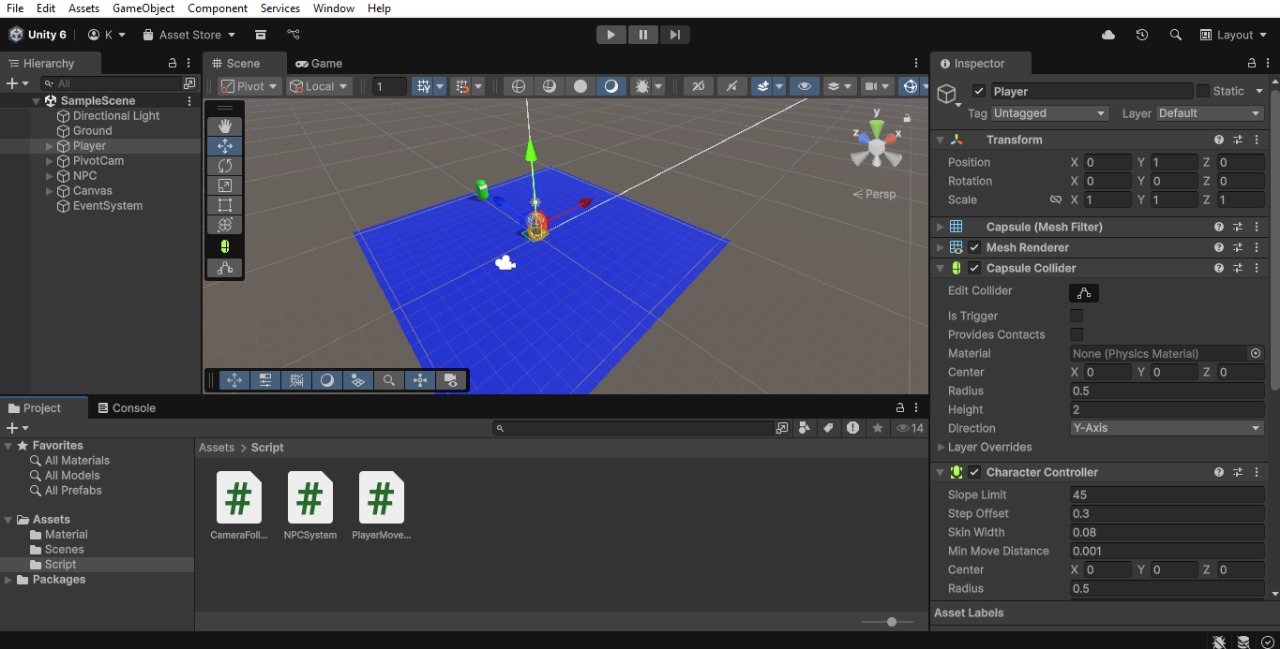
Task: Select the Move tool in scene toolbar
Action: [225, 146]
